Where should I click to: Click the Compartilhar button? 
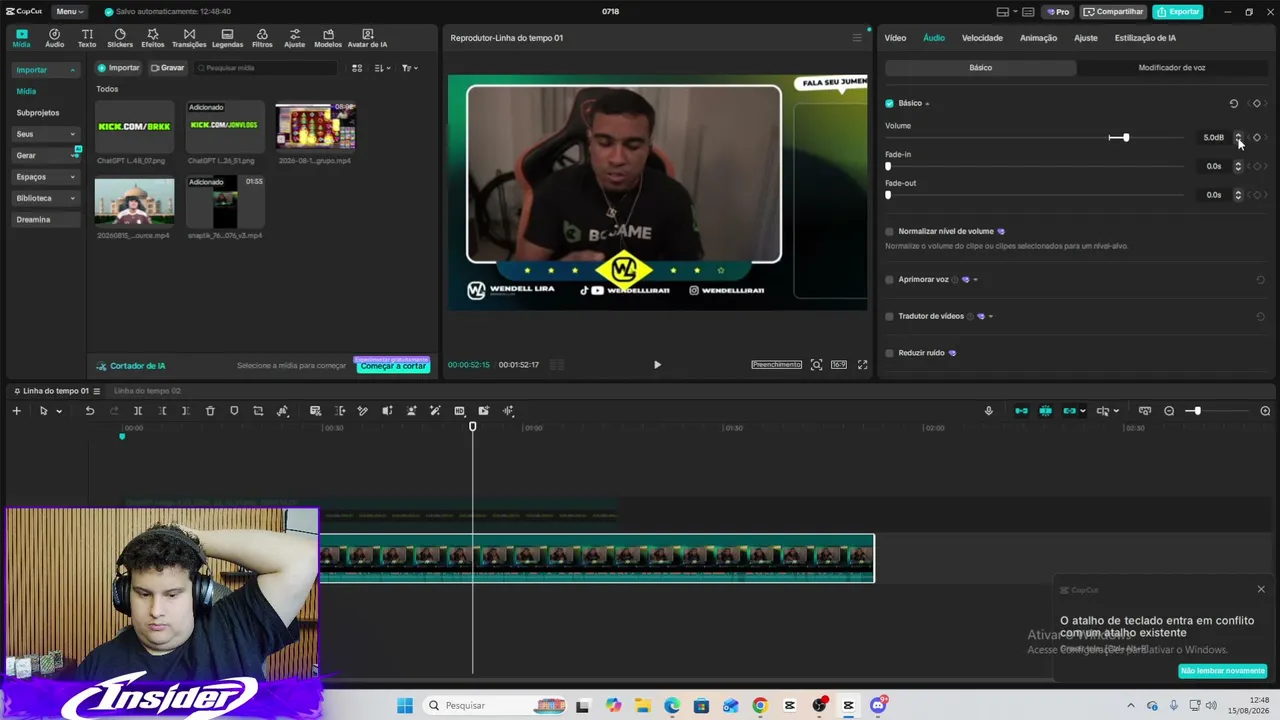[x=1113, y=12]
